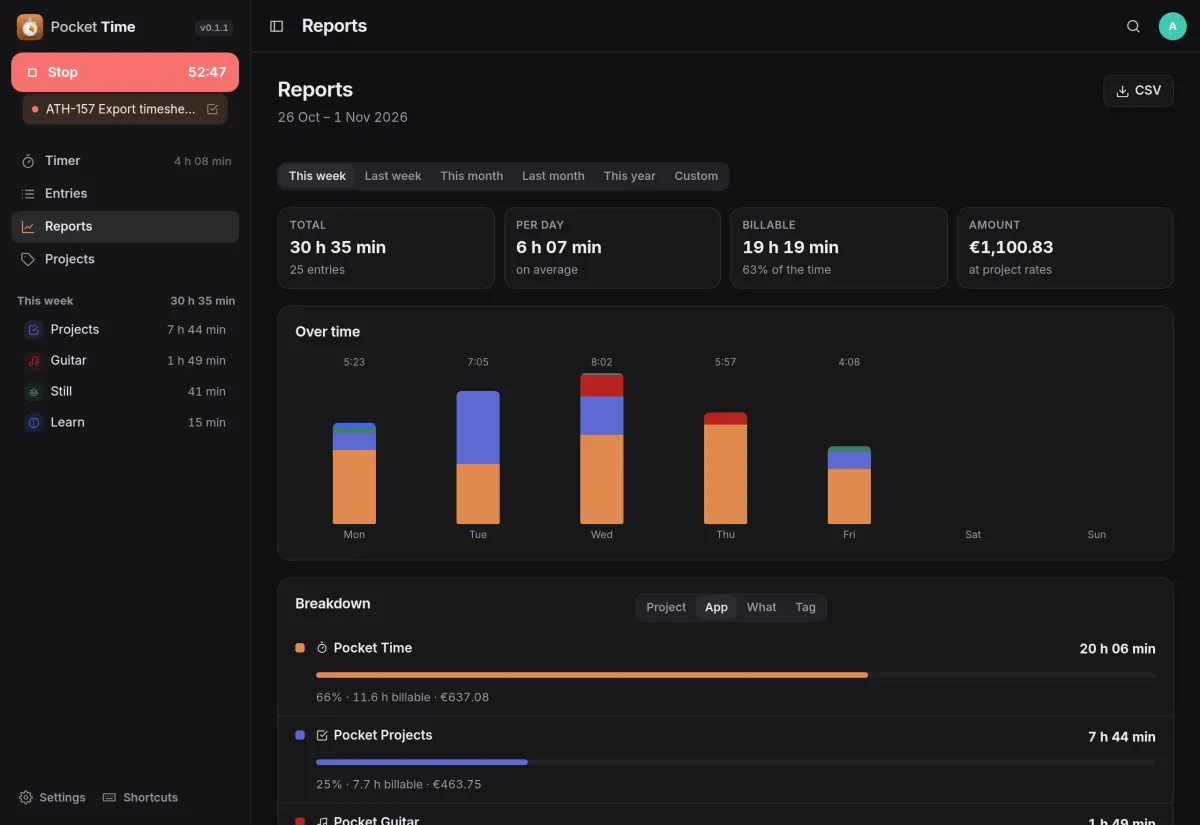Click the Tuesday bar in the chart
Screen dimensions: 1200x825
click(478, 458)
